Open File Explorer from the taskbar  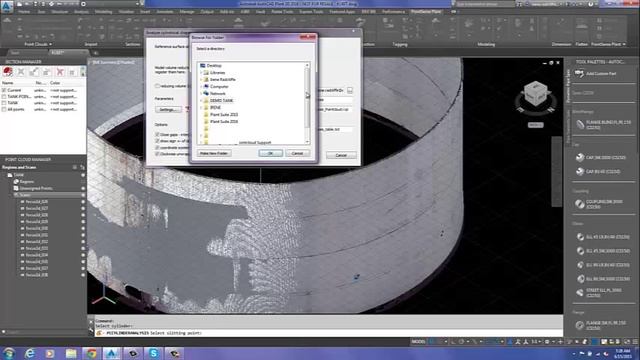point(71,353)
